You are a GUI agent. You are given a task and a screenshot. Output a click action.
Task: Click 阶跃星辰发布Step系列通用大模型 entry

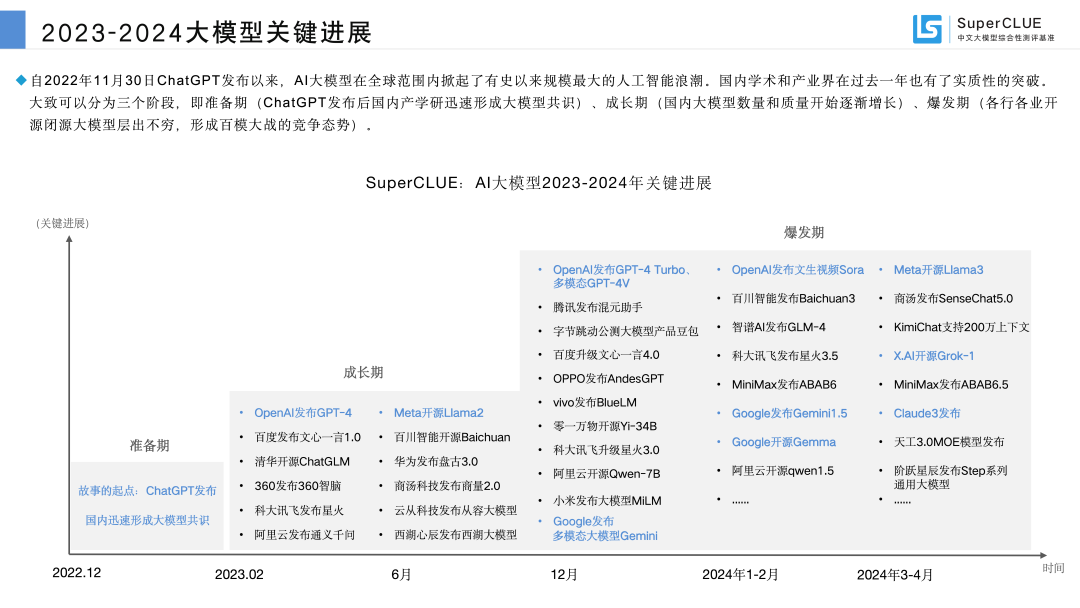point(951,478)
